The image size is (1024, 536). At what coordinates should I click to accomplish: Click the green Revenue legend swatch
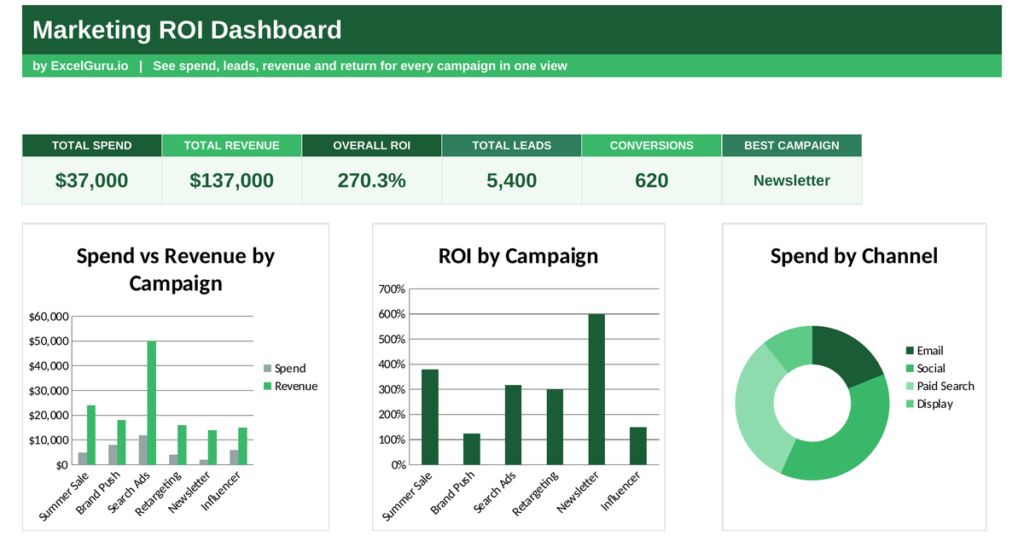pos(267,386)
